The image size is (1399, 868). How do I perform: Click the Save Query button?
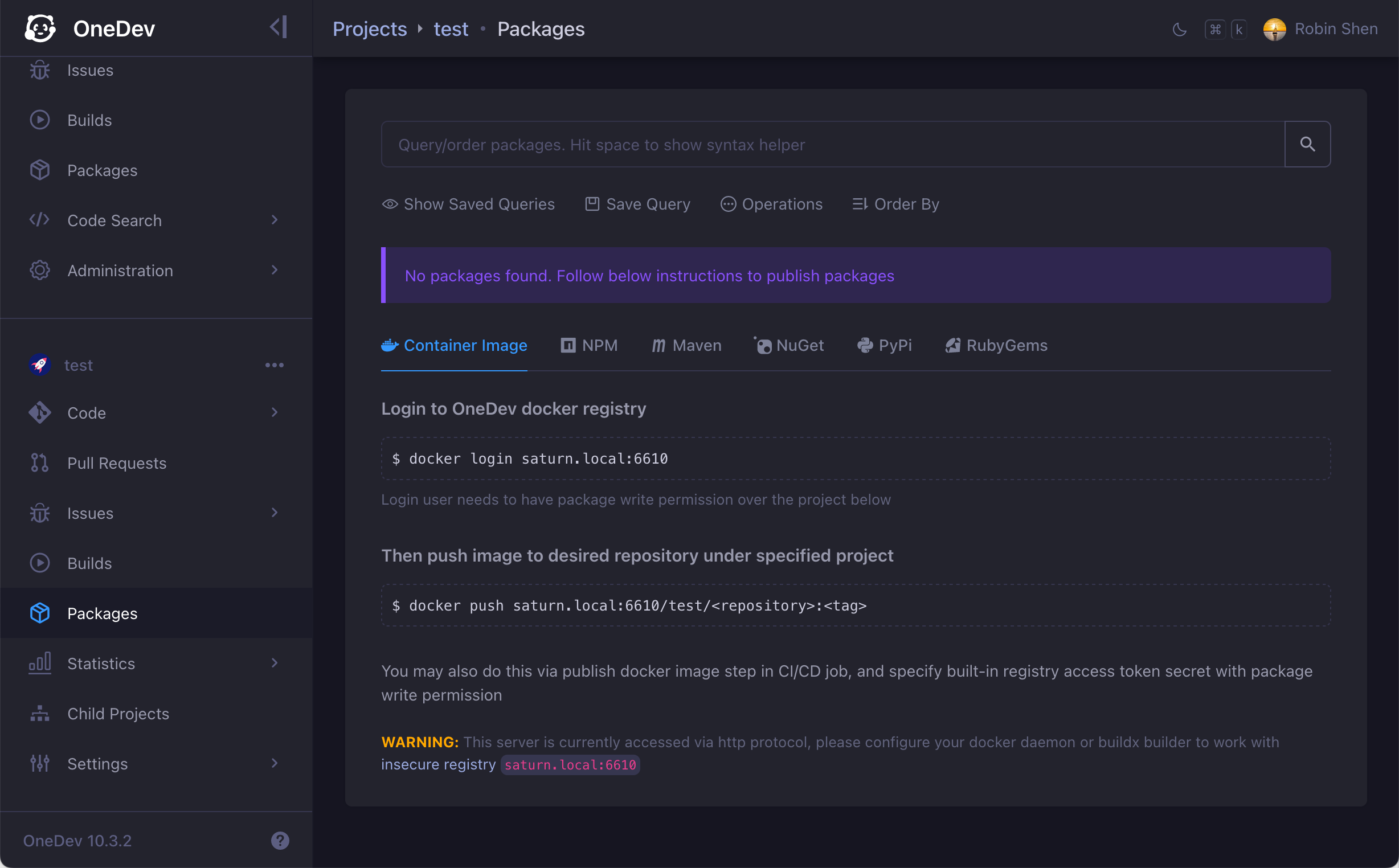[637, 203]
